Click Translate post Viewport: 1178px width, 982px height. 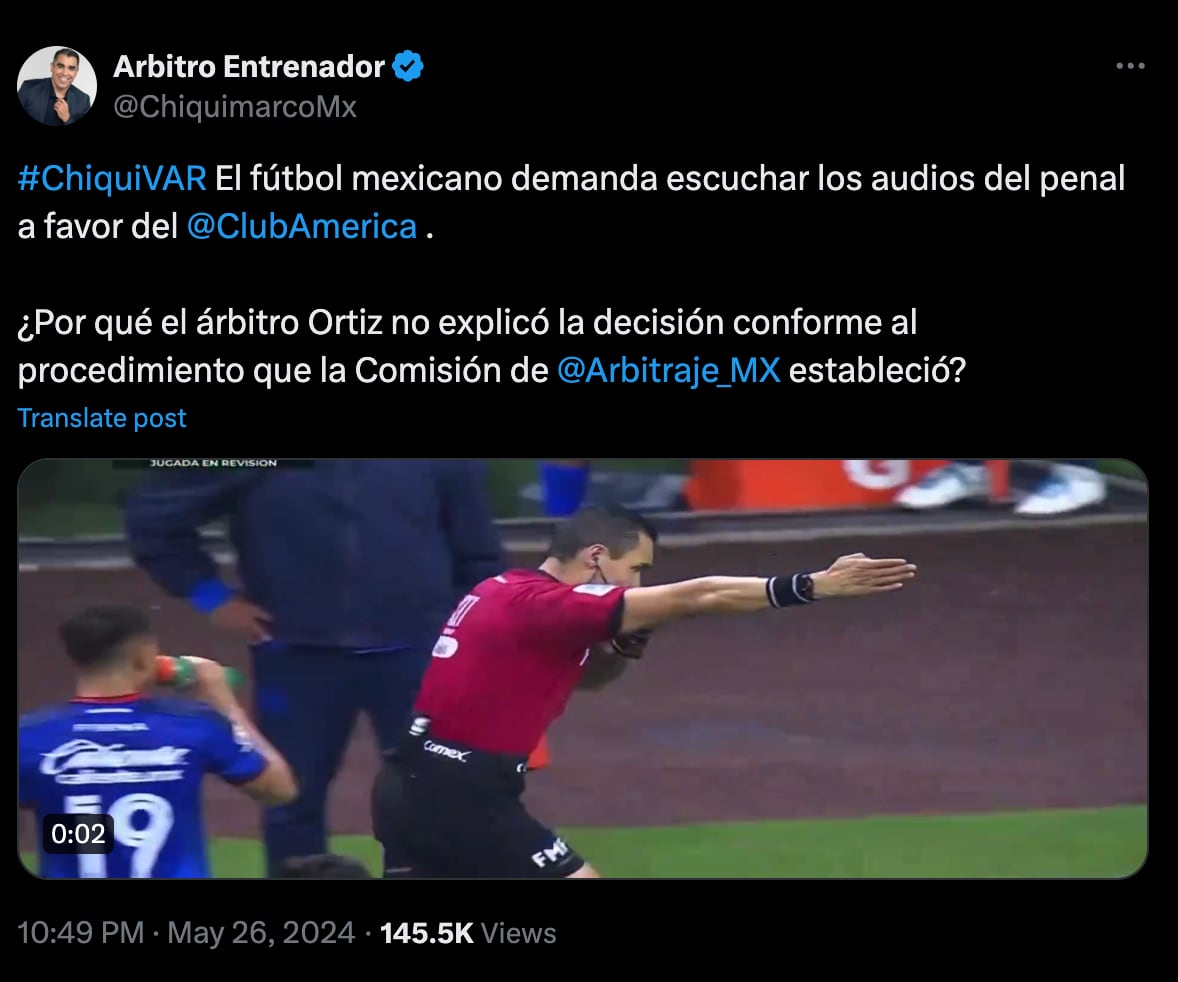101,418
